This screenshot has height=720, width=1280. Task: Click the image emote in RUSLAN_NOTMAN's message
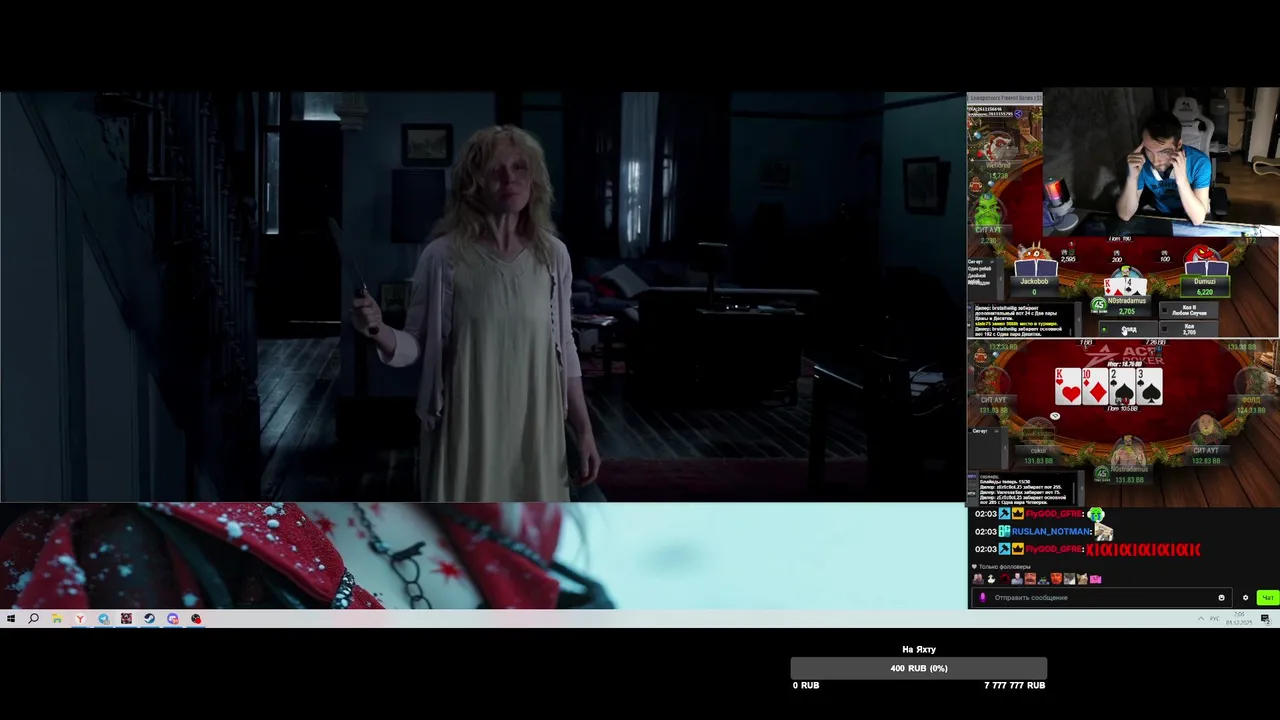[1103, 532]
